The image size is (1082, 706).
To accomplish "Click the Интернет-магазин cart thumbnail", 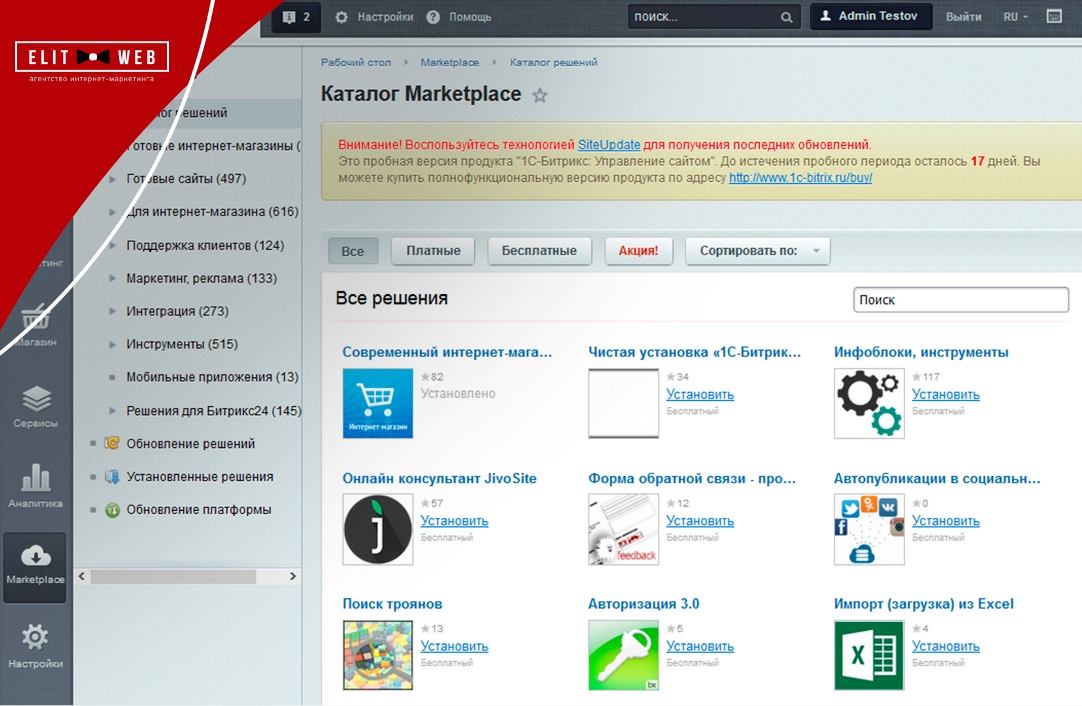I will (377, 403).
